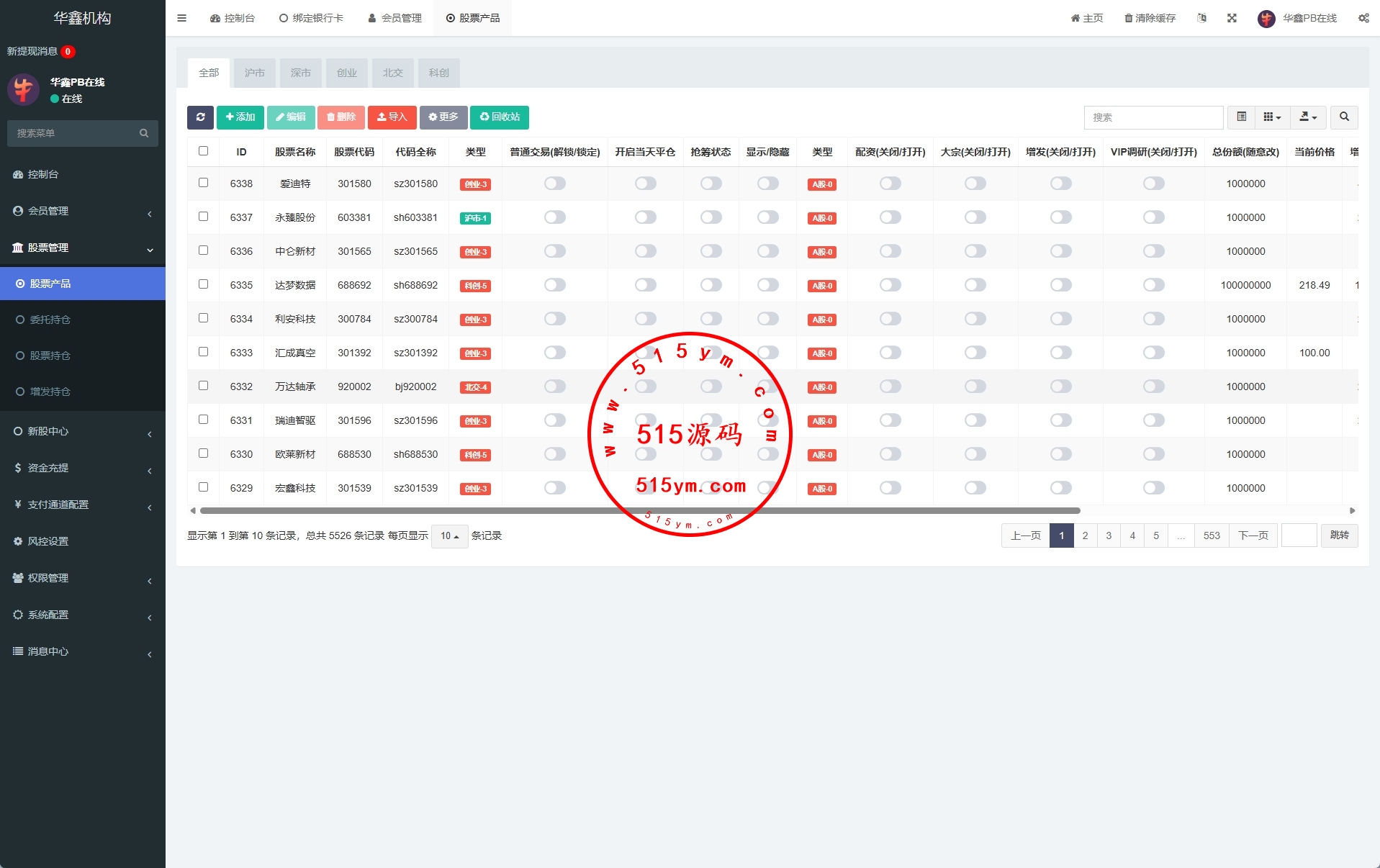Click the refresh table icon button
Screen dimensions: 1380x868
pos(200,117)
